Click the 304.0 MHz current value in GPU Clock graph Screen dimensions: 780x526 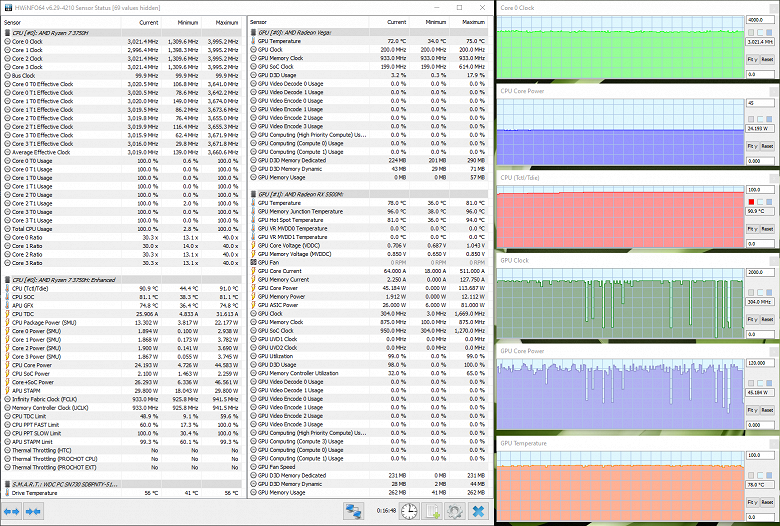click(x=760, y=302)
